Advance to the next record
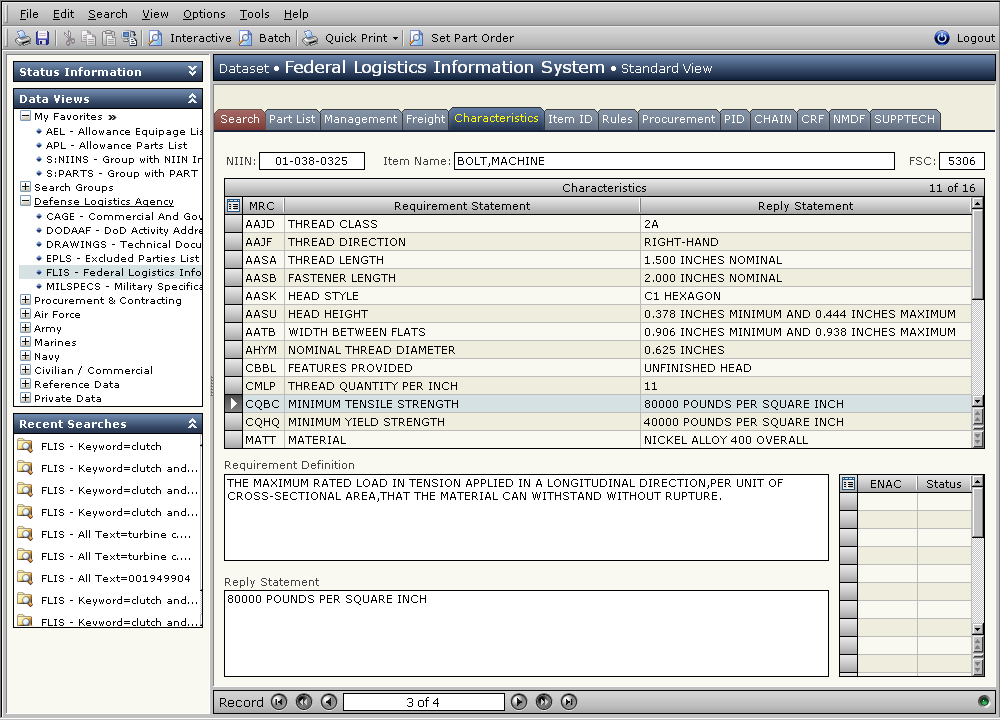The width and height of the screenshot is (1000, 720). pyautogui.click(x=519, y=702)
